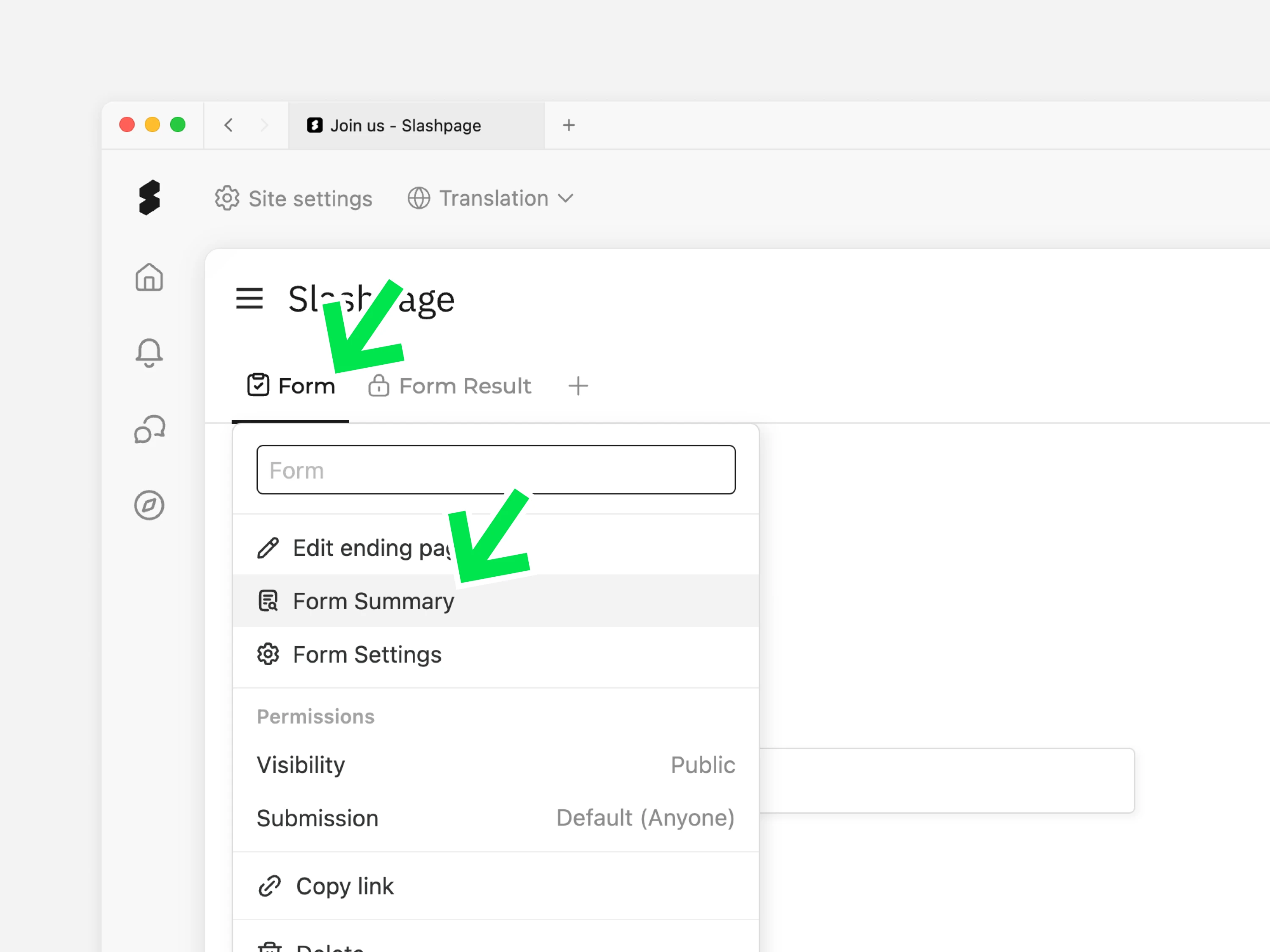Open a new browser tab with the plus
Image resolution: width=1270 pixels, height=952 pixels.
pos(569,125)
